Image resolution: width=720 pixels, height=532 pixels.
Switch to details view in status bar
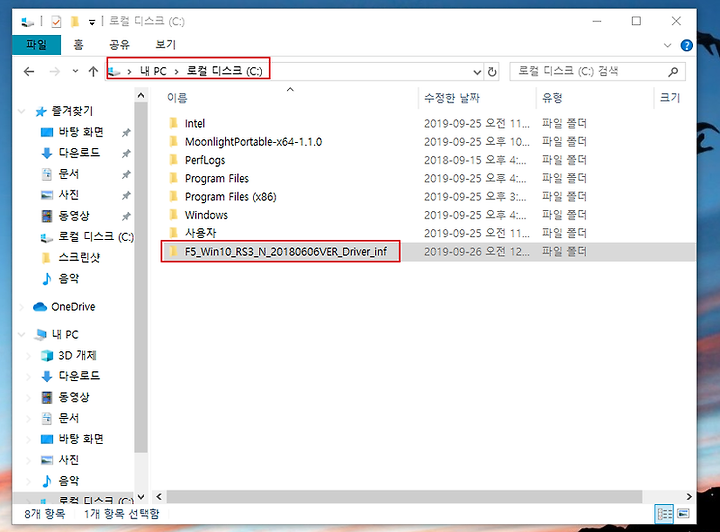pyautogui.click(x=664, y=514)
